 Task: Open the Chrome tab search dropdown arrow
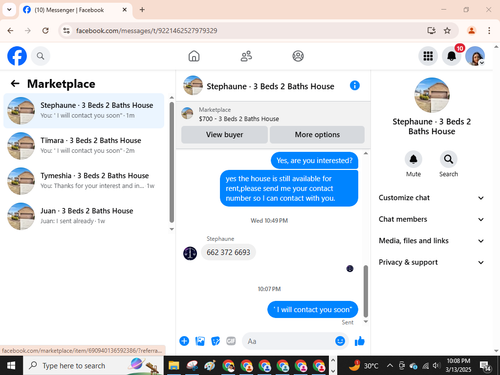(x=9, y=10)
